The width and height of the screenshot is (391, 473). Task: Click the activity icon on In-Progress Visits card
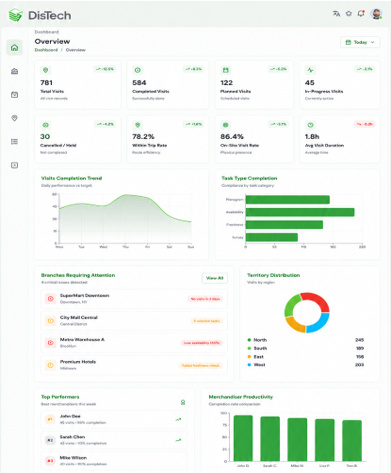pos(310,70)
